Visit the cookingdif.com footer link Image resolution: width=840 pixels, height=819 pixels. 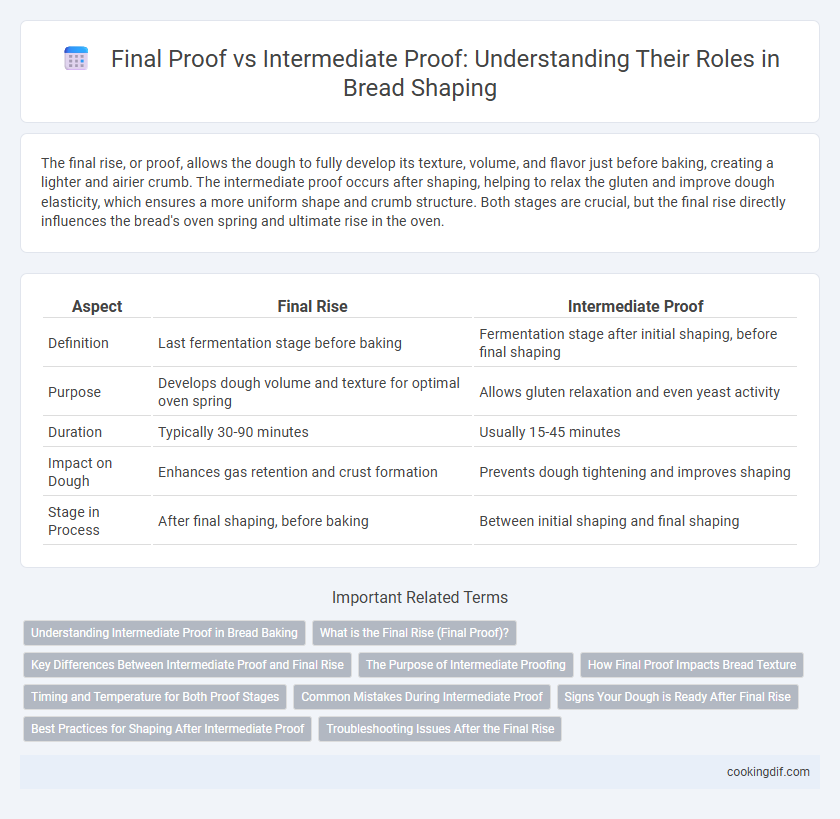(x=768, y=772)
